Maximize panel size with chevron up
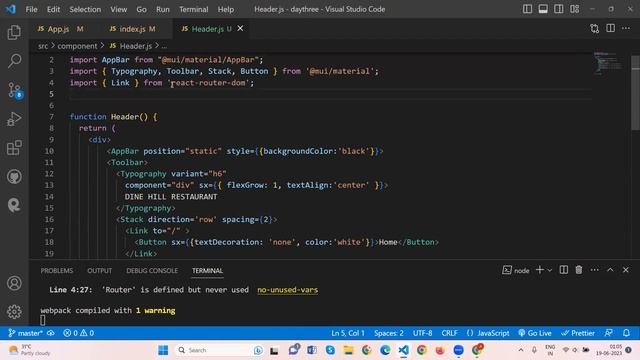Viewport: 640px width, 360px height. tap(610, 270)
